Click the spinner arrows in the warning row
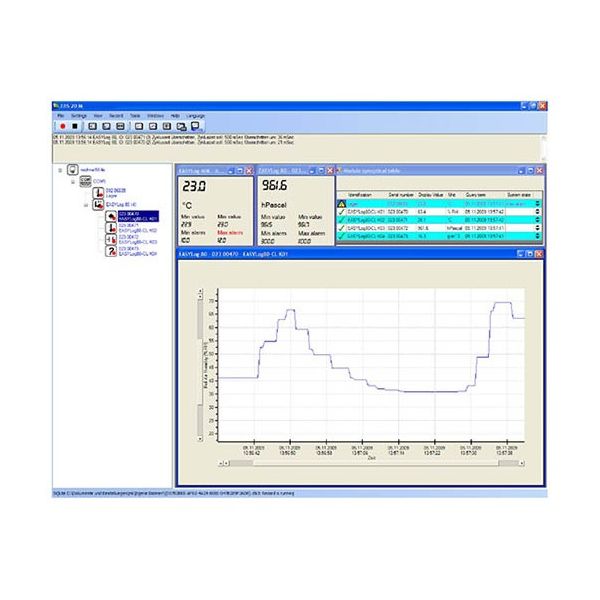This screenshot has height=600, width=600. [x=537, y=204]
